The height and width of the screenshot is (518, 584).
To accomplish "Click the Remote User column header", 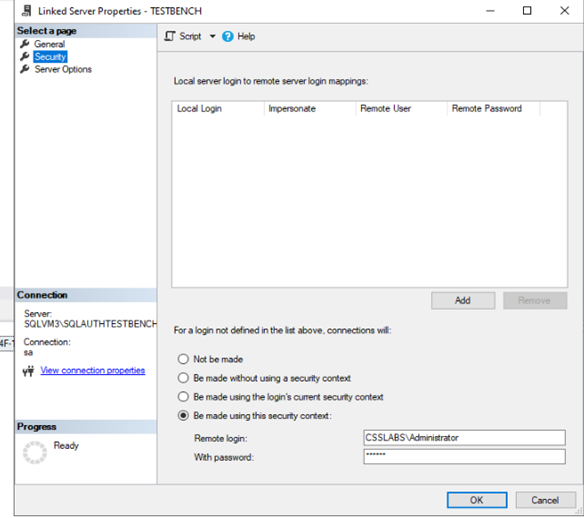I will coord(401,109).
